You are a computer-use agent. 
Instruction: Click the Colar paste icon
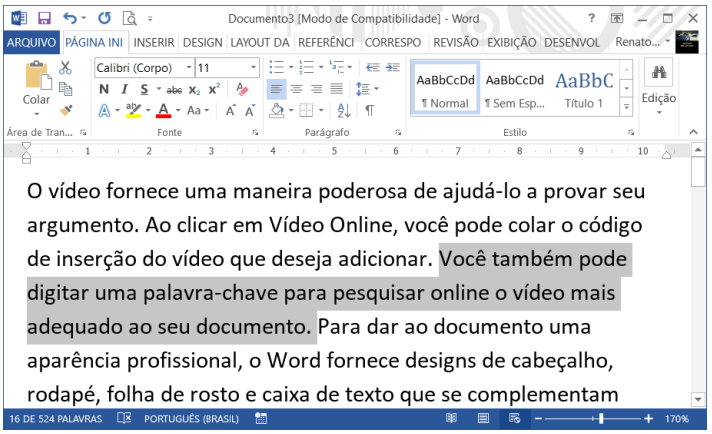click(37, 76)
